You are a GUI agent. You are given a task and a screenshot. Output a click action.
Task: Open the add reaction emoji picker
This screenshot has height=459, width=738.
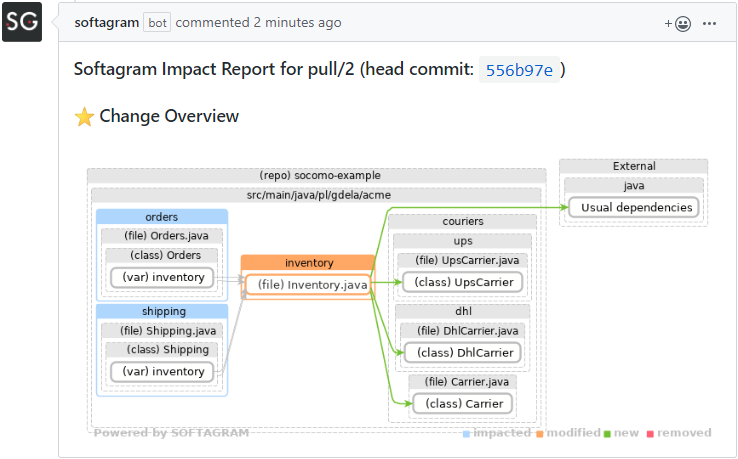[678, 24]
